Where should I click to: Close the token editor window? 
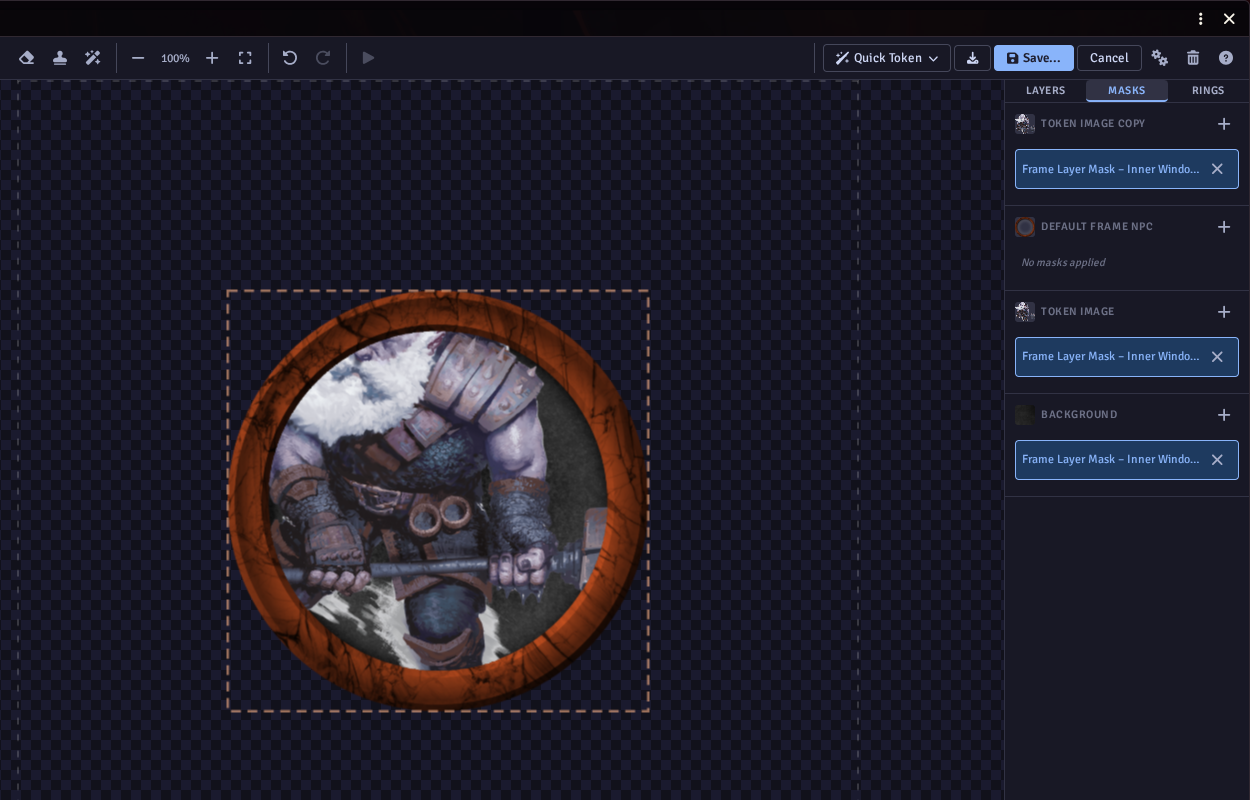[x=1229, y=18]
